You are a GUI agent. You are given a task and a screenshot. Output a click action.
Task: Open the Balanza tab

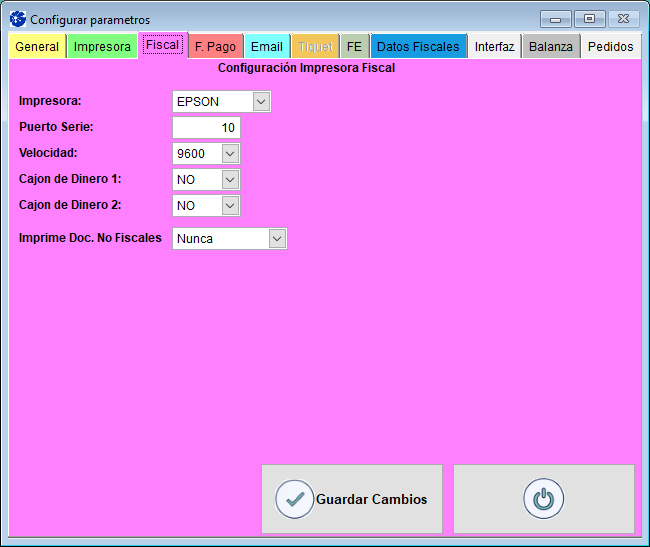(551, 47)
